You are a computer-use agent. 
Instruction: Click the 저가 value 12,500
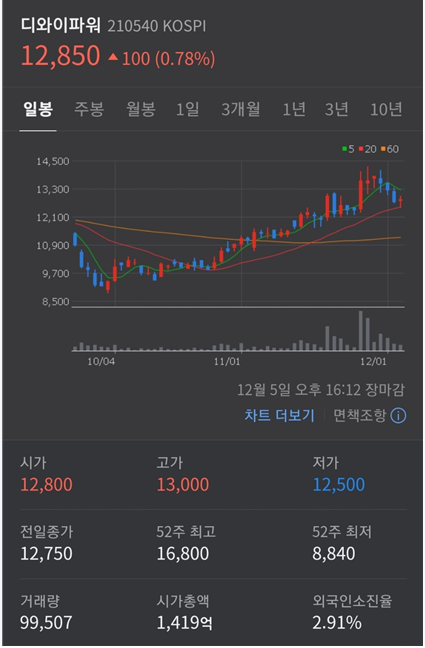tap(339, 484)
